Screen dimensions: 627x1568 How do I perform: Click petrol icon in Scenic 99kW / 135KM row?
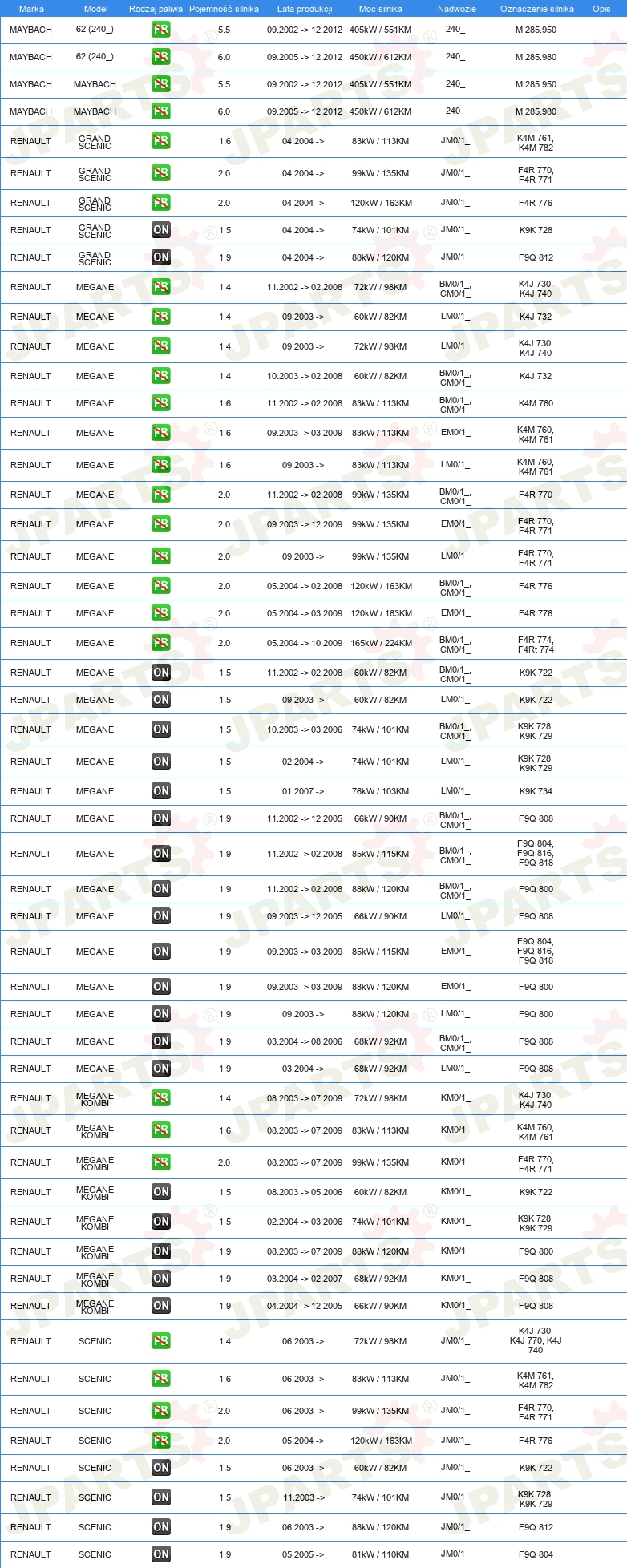click(161, 1411)
